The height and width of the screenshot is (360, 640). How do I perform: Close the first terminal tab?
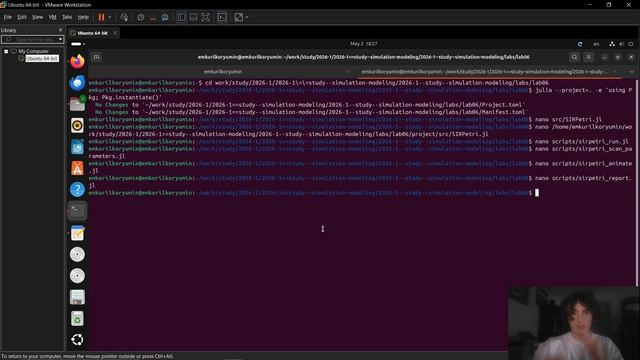tap(348, 72)
